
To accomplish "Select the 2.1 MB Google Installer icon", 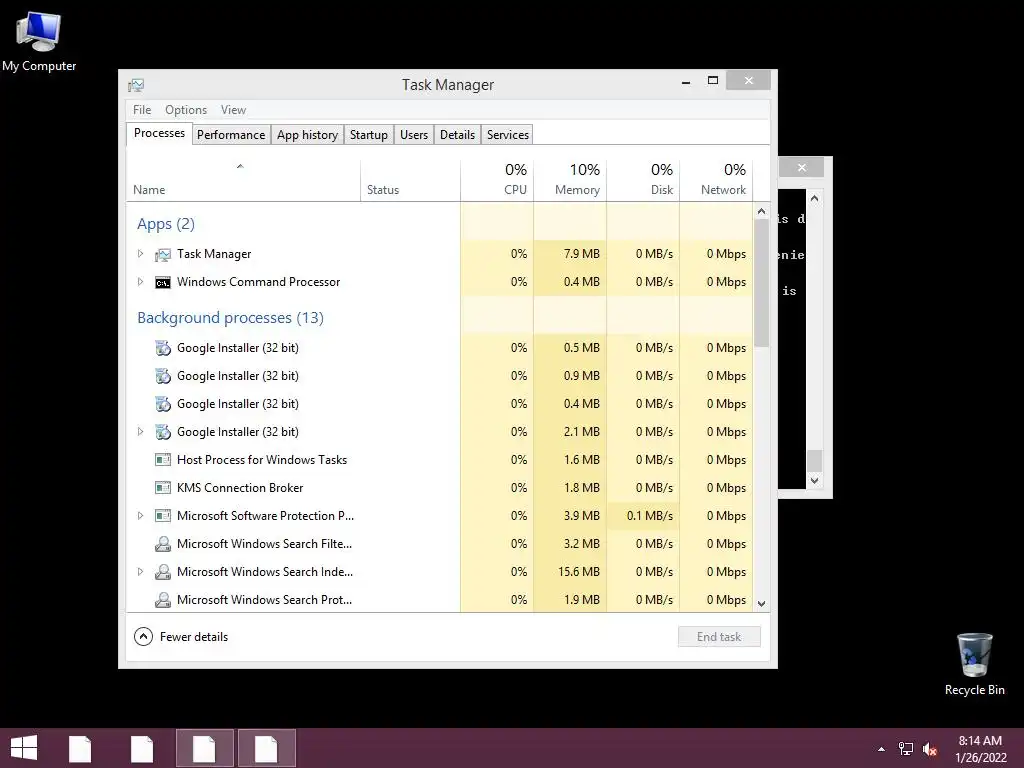I will 163,432.
